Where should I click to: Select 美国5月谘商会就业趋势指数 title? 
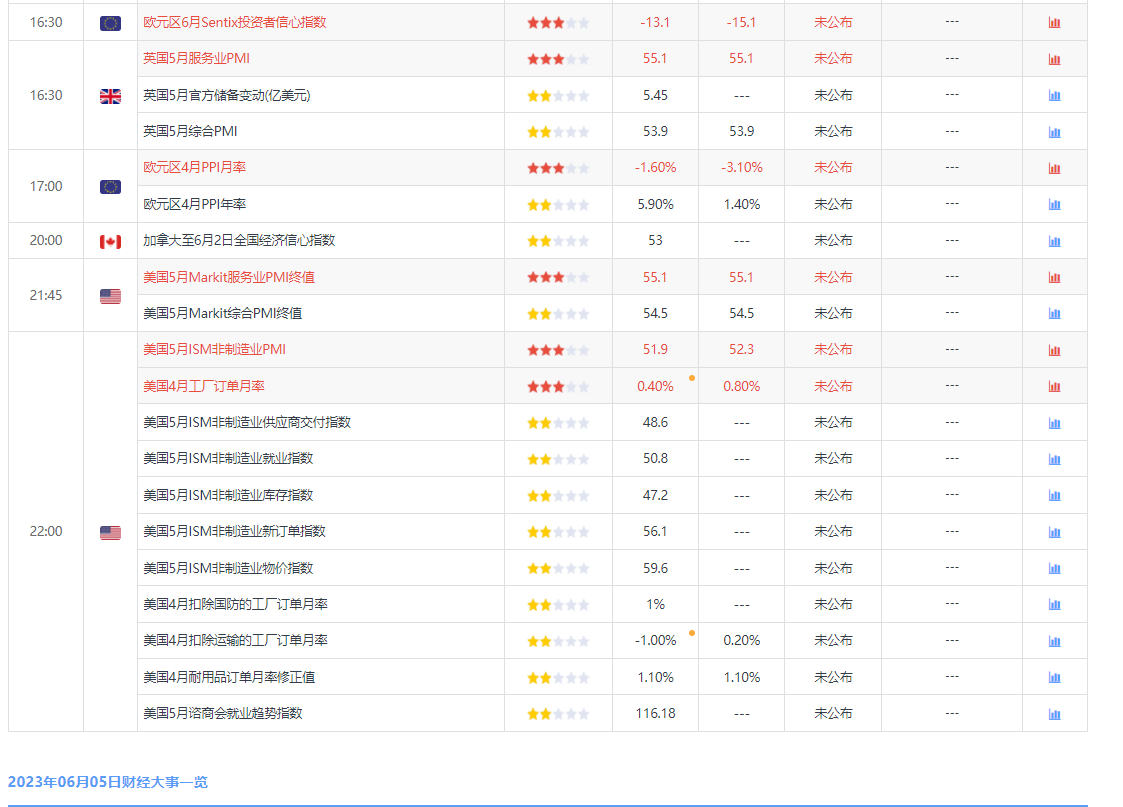point(223,712)
